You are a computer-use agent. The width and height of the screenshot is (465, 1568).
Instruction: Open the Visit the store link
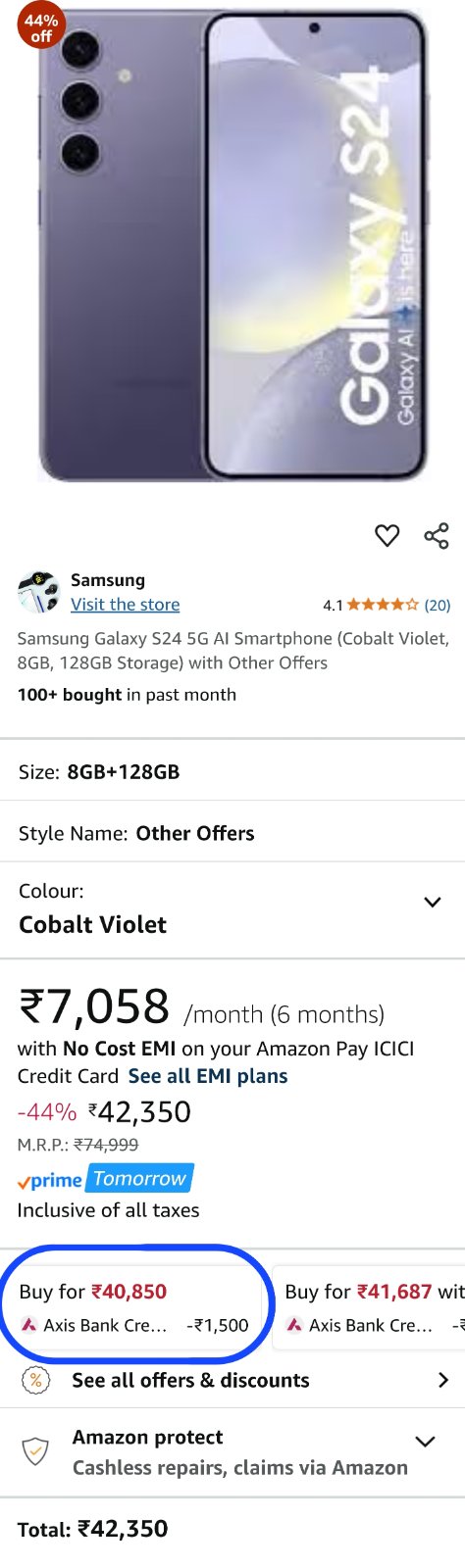[125, 605]
